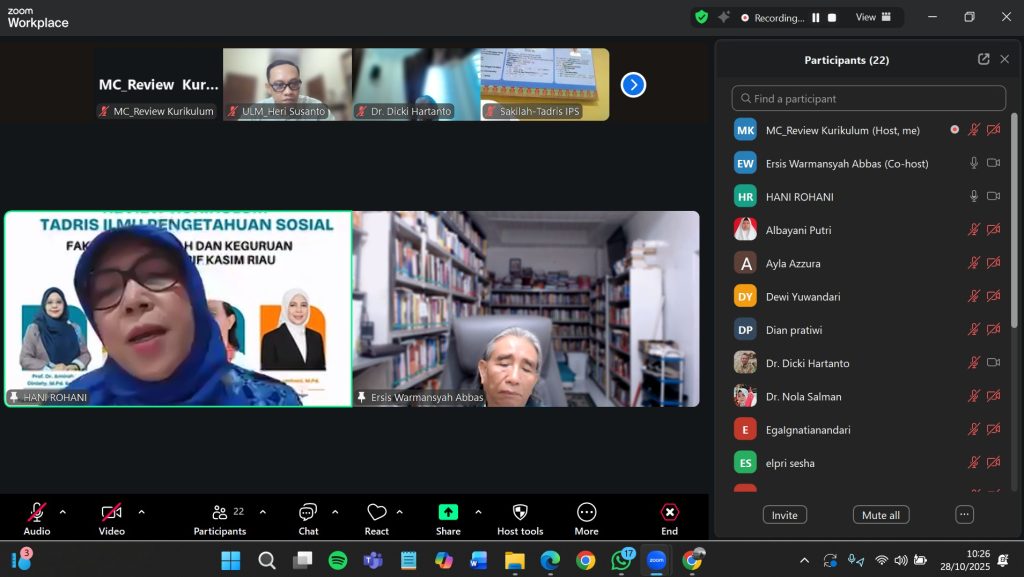Image resolution: width=1024 pixels, height=577 pixels.
Task: Pop out the Participants panel
Action: [984, 60]
